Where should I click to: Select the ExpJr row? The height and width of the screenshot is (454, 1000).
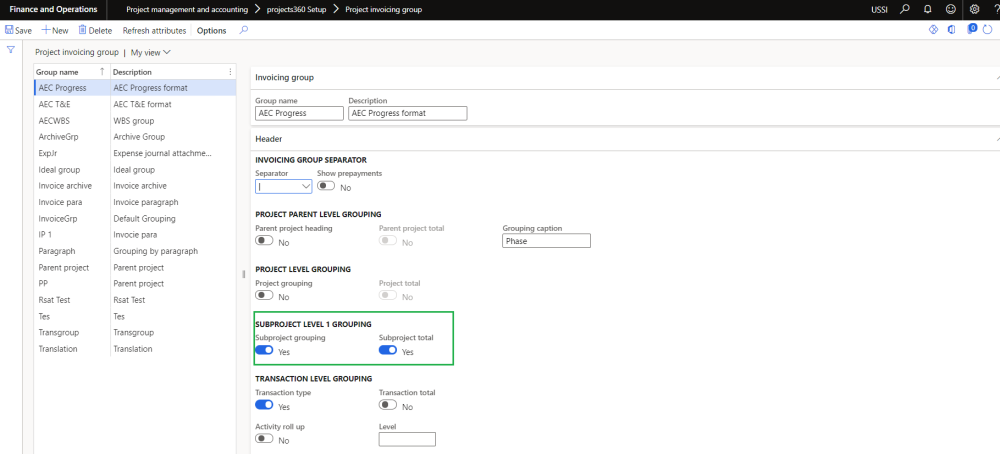point(135,153)
